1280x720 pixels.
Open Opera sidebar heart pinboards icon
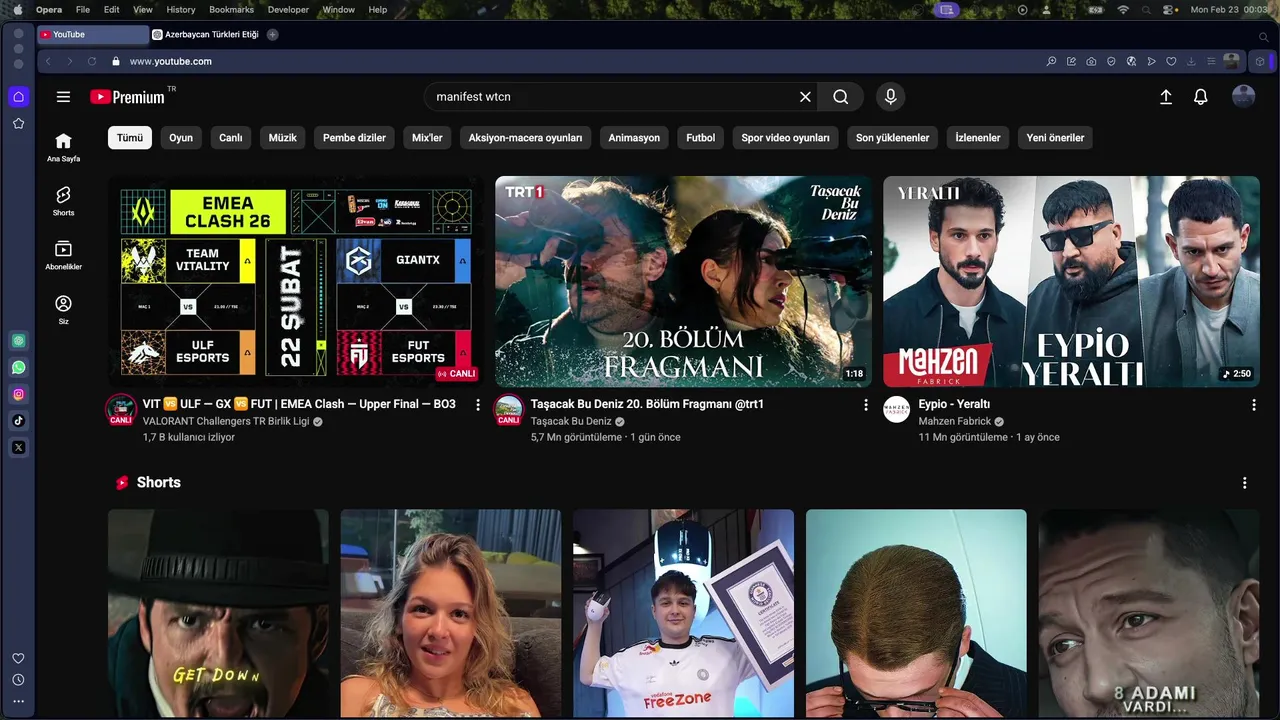click(x=18, y=658)
